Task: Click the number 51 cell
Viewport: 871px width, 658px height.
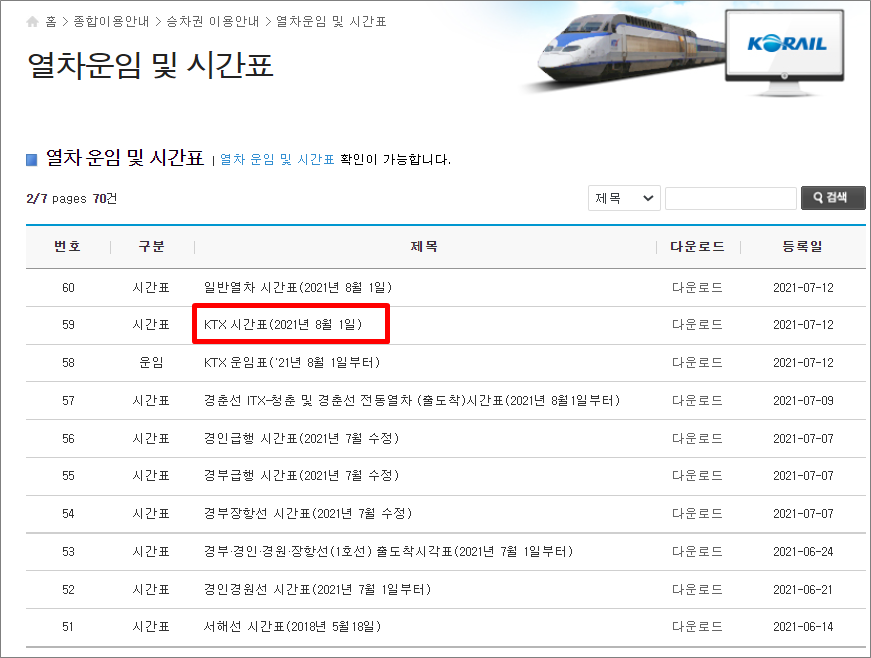Action: click(x=68, y=627)
